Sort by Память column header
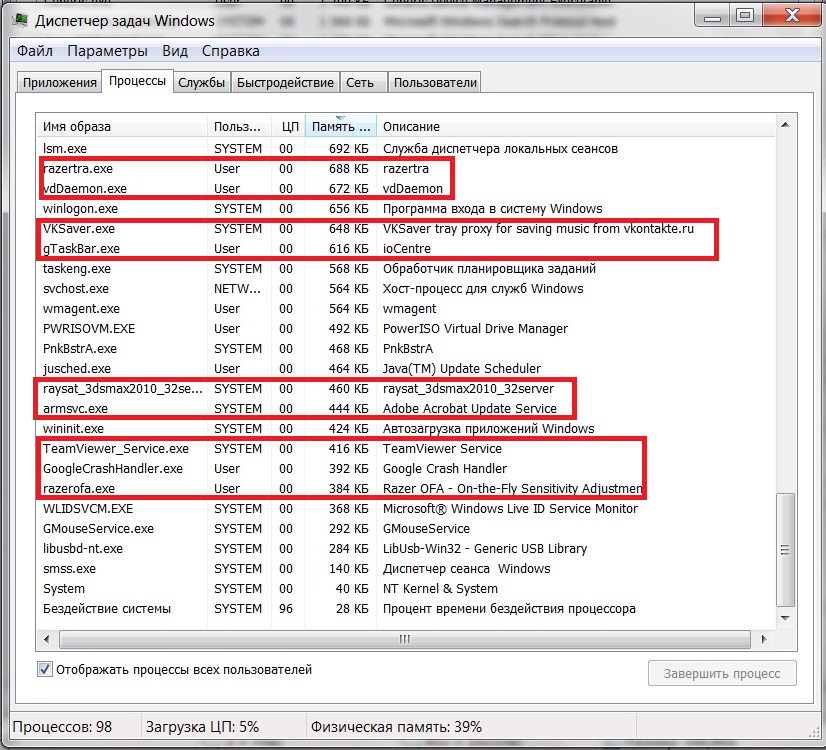This screenshot has height=750, width=826. tap(341, 126)
